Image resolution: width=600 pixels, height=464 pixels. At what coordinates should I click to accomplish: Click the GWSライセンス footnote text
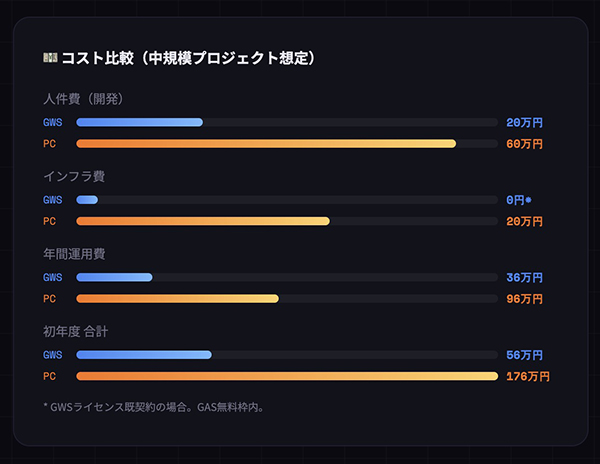click(x=153, y=406)
